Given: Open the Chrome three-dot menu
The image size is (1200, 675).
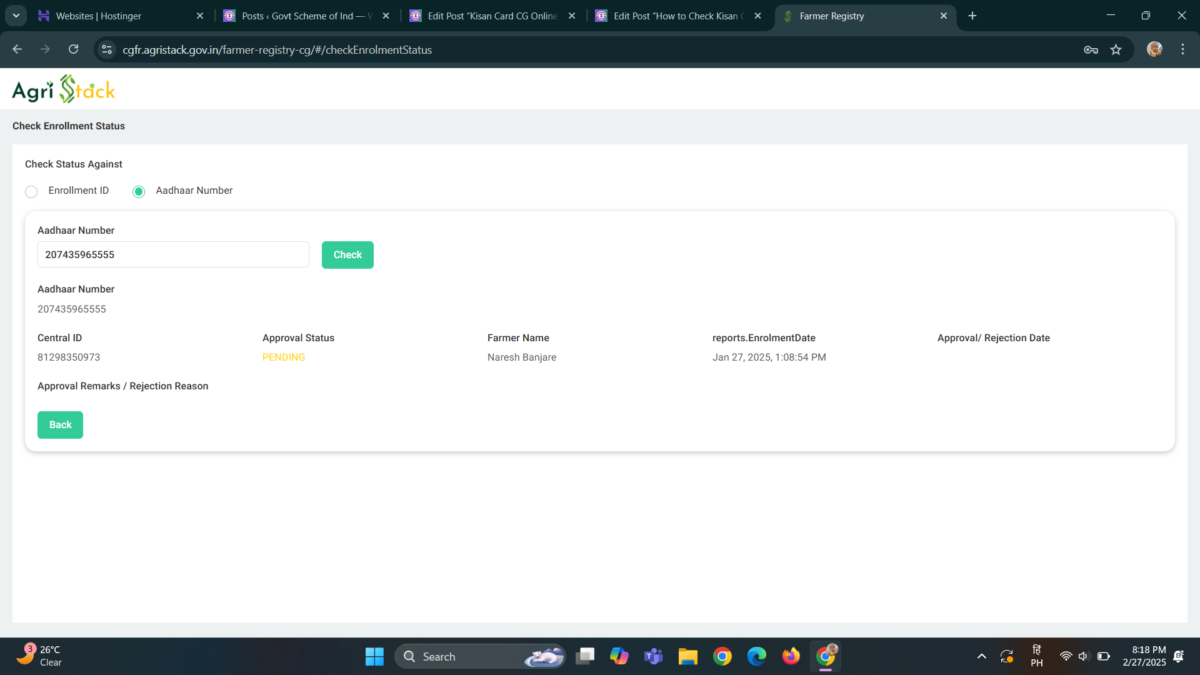Looking at the screenshot, I should click(x=1183, y=49).
